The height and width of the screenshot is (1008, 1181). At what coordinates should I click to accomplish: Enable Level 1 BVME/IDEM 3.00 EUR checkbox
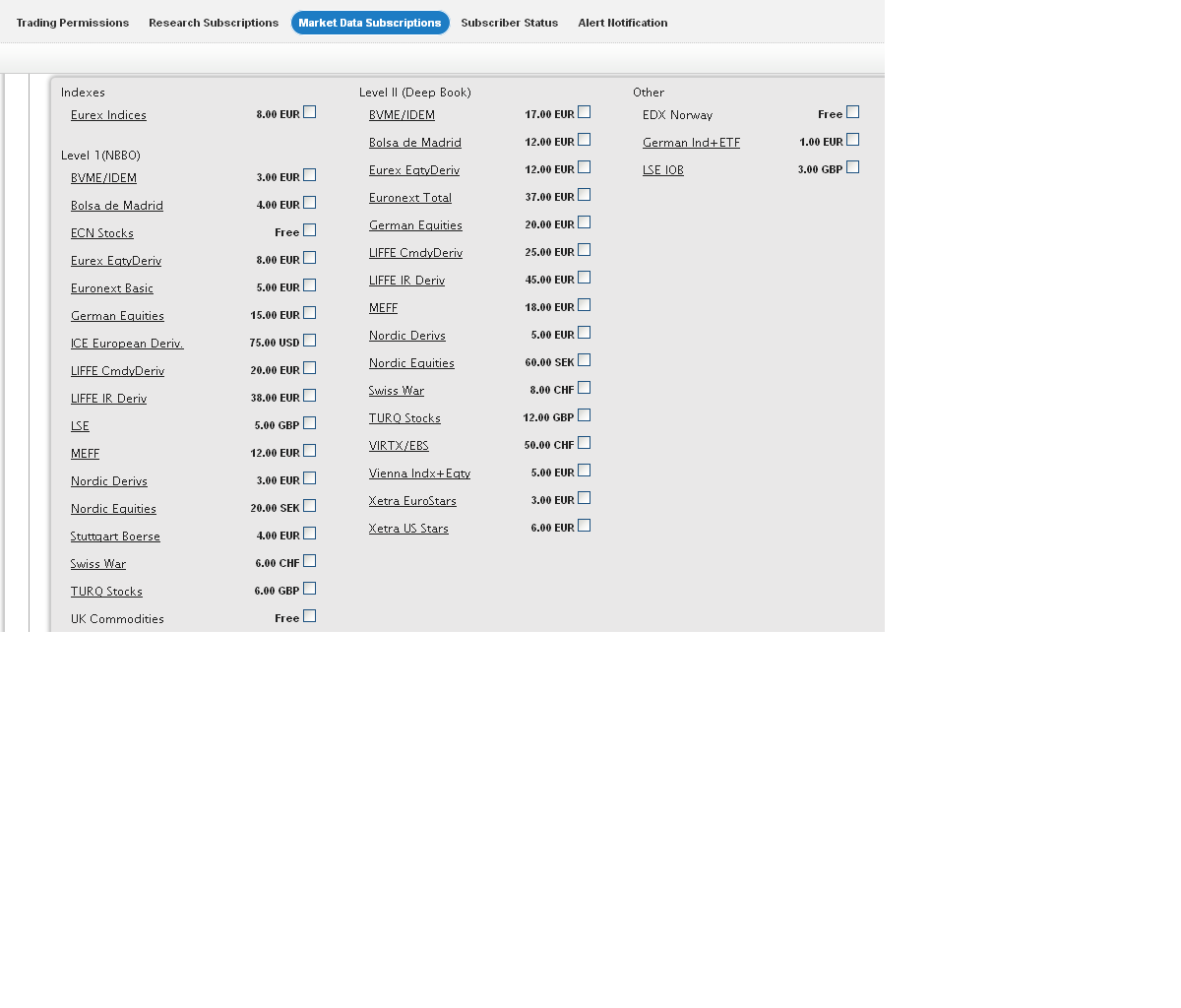coord(310,175)
